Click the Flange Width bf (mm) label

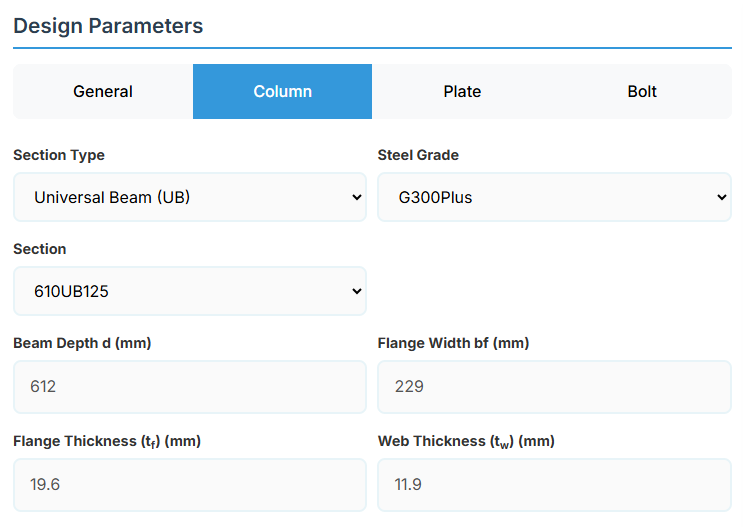(x=453, y=343)
